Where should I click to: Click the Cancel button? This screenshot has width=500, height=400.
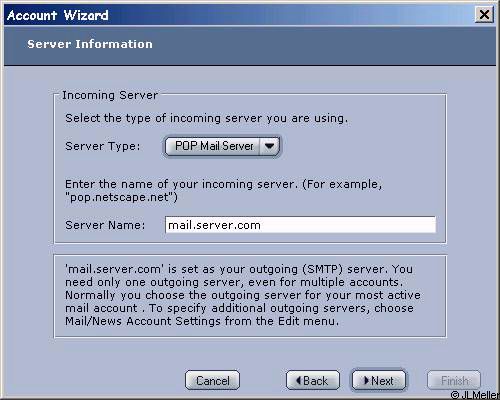point(213,380)
